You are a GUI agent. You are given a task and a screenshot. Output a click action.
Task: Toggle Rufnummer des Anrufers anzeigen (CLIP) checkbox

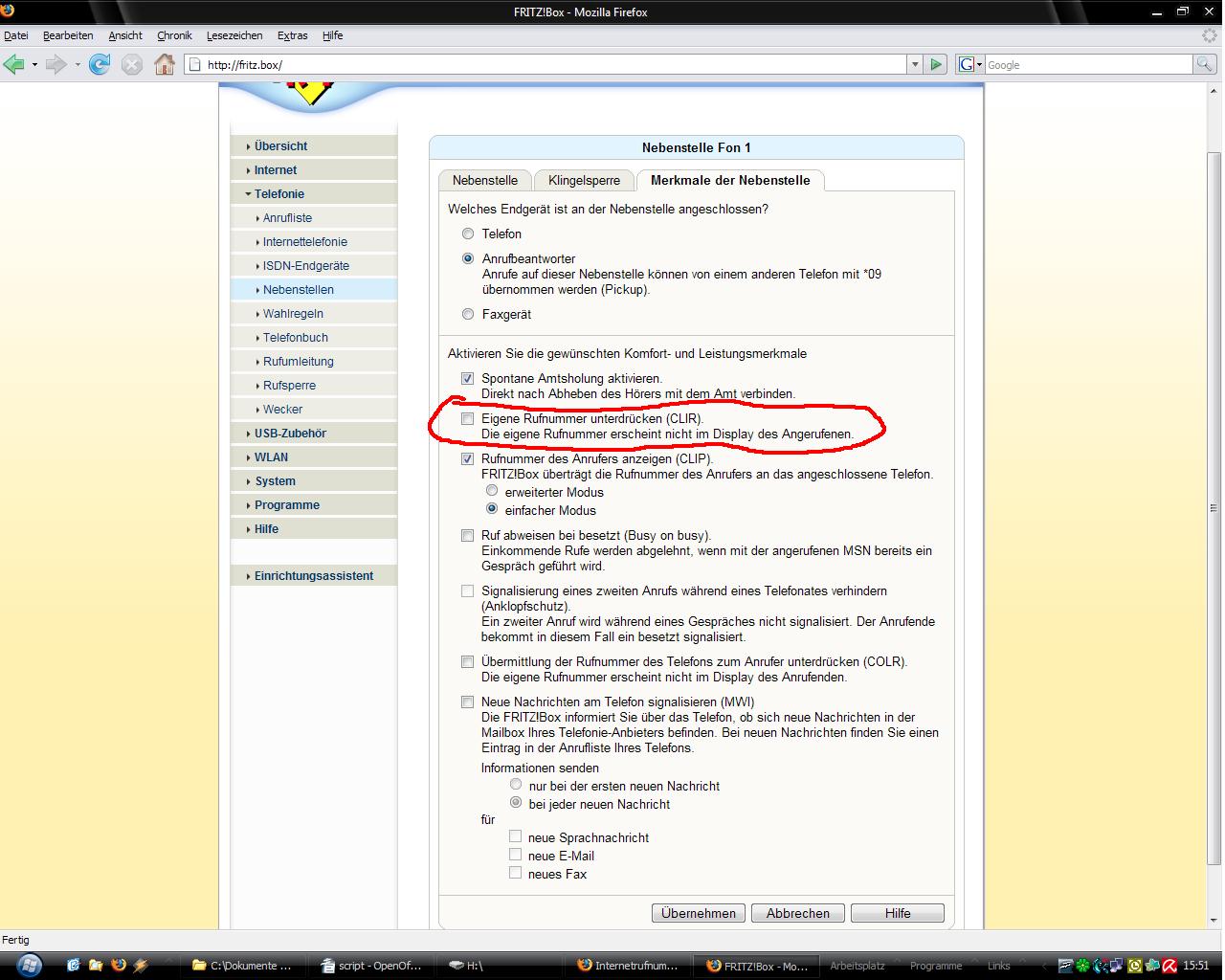point(467,459)
